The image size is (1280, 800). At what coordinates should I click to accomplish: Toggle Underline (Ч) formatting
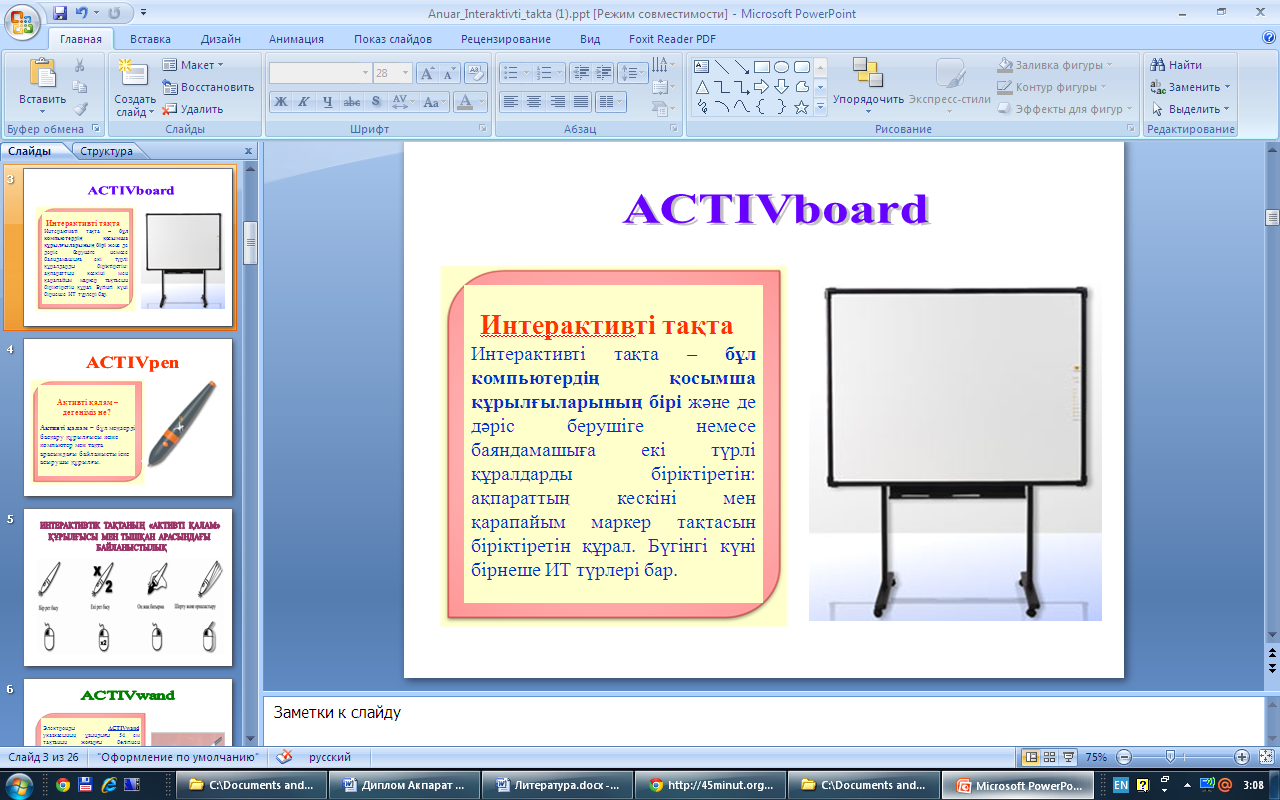[x=328, y=102]
